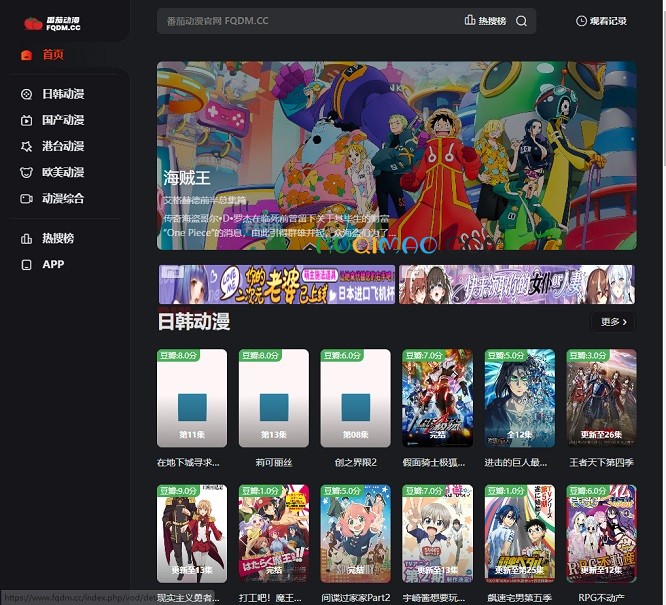Click the RPG不动产 title text
666x605 pixels.
point(601,598)
